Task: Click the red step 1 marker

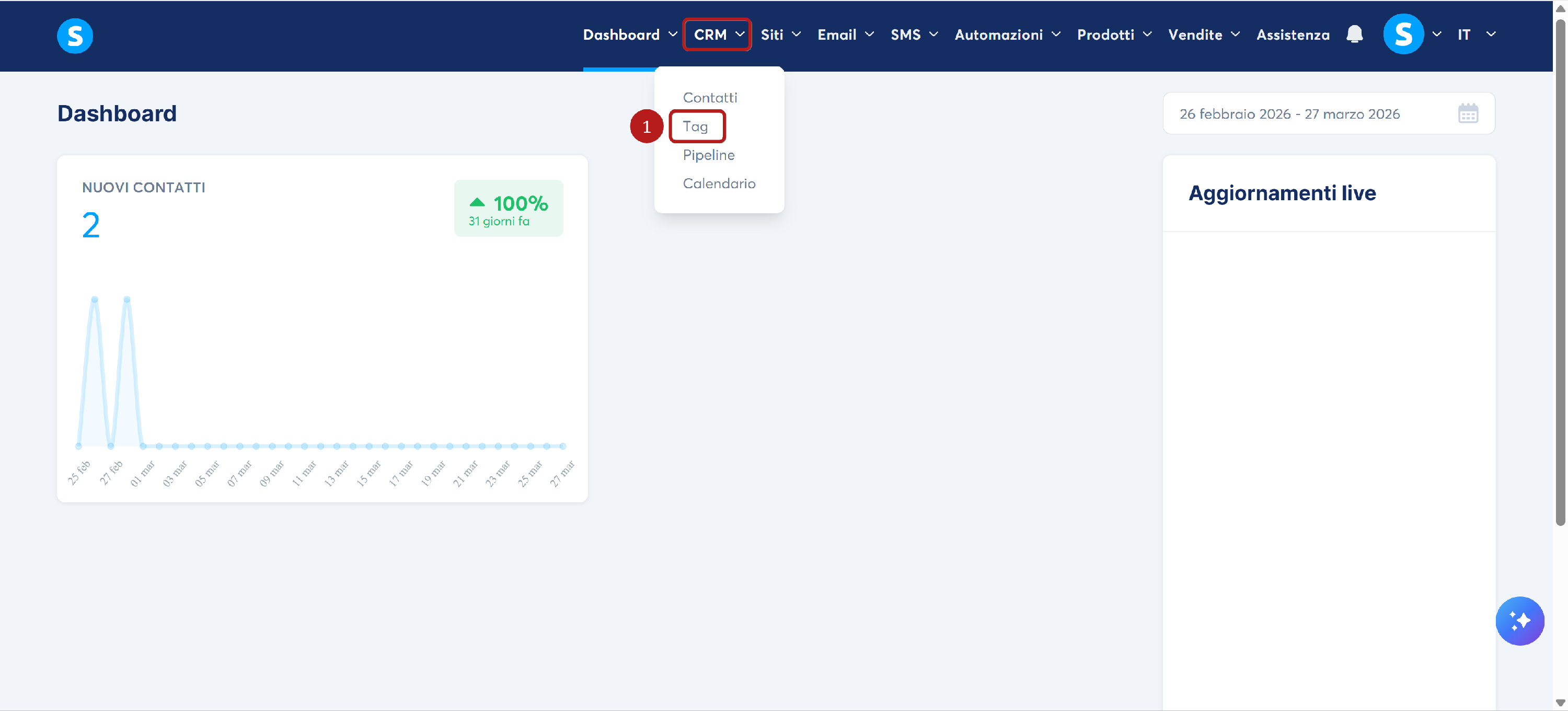Action: [646, 127]
